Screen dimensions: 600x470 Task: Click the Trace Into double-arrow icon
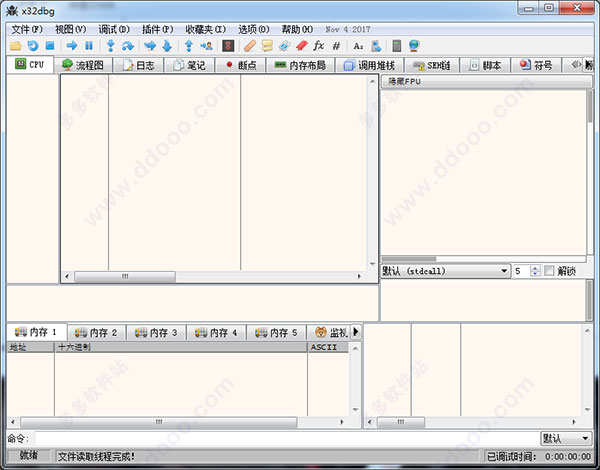(150, 46)
